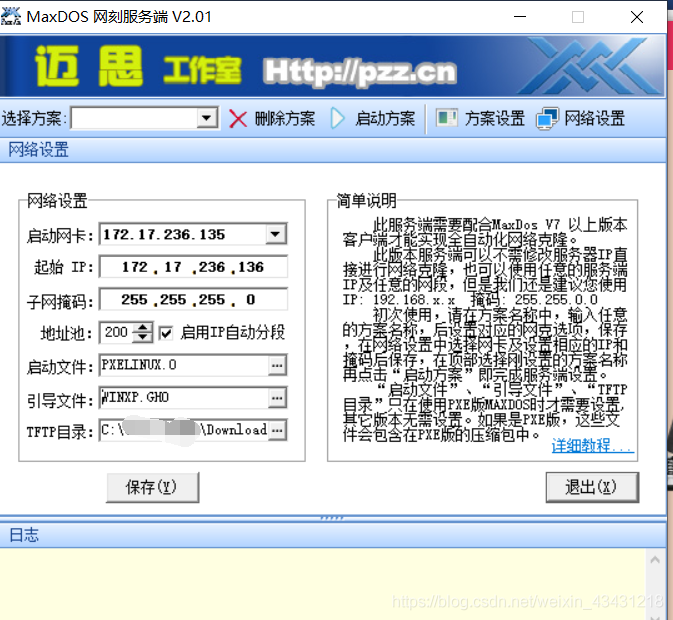The height and width of the screenshot is (620, 673).
Task: Close the MaxDOS window
Action: (637, 17)
